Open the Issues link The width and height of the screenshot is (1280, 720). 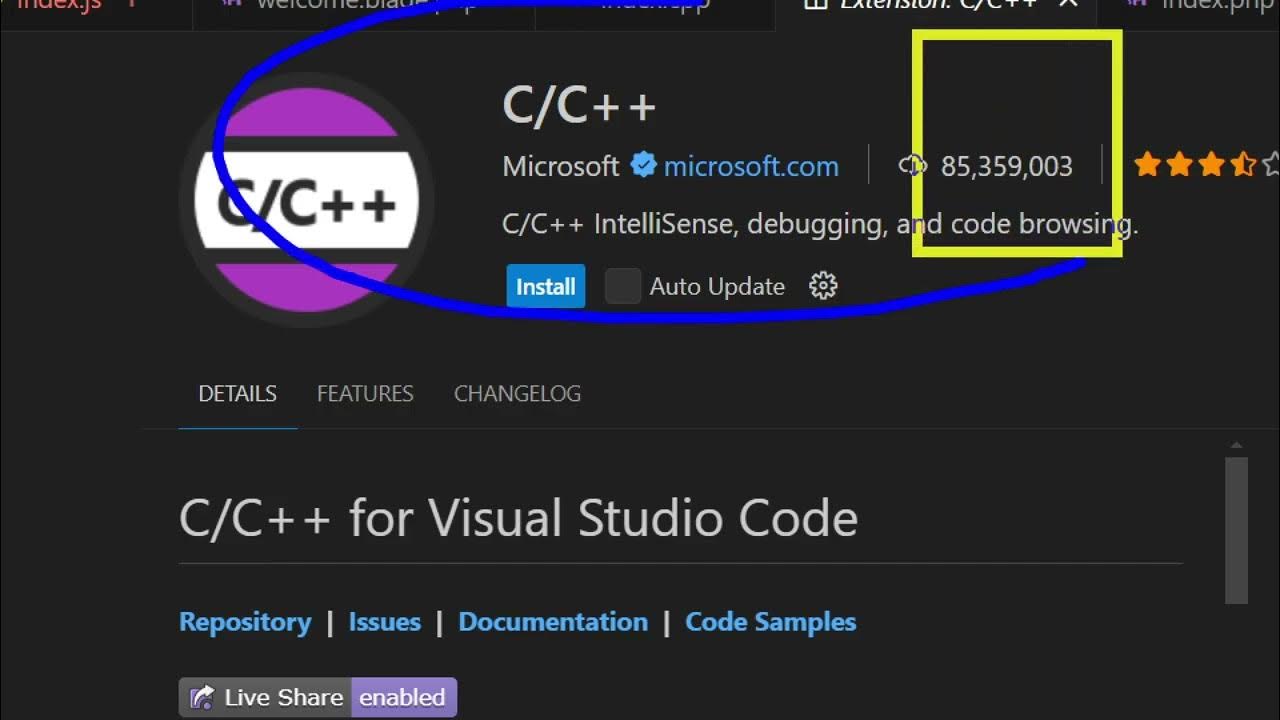tap(384, 622)
